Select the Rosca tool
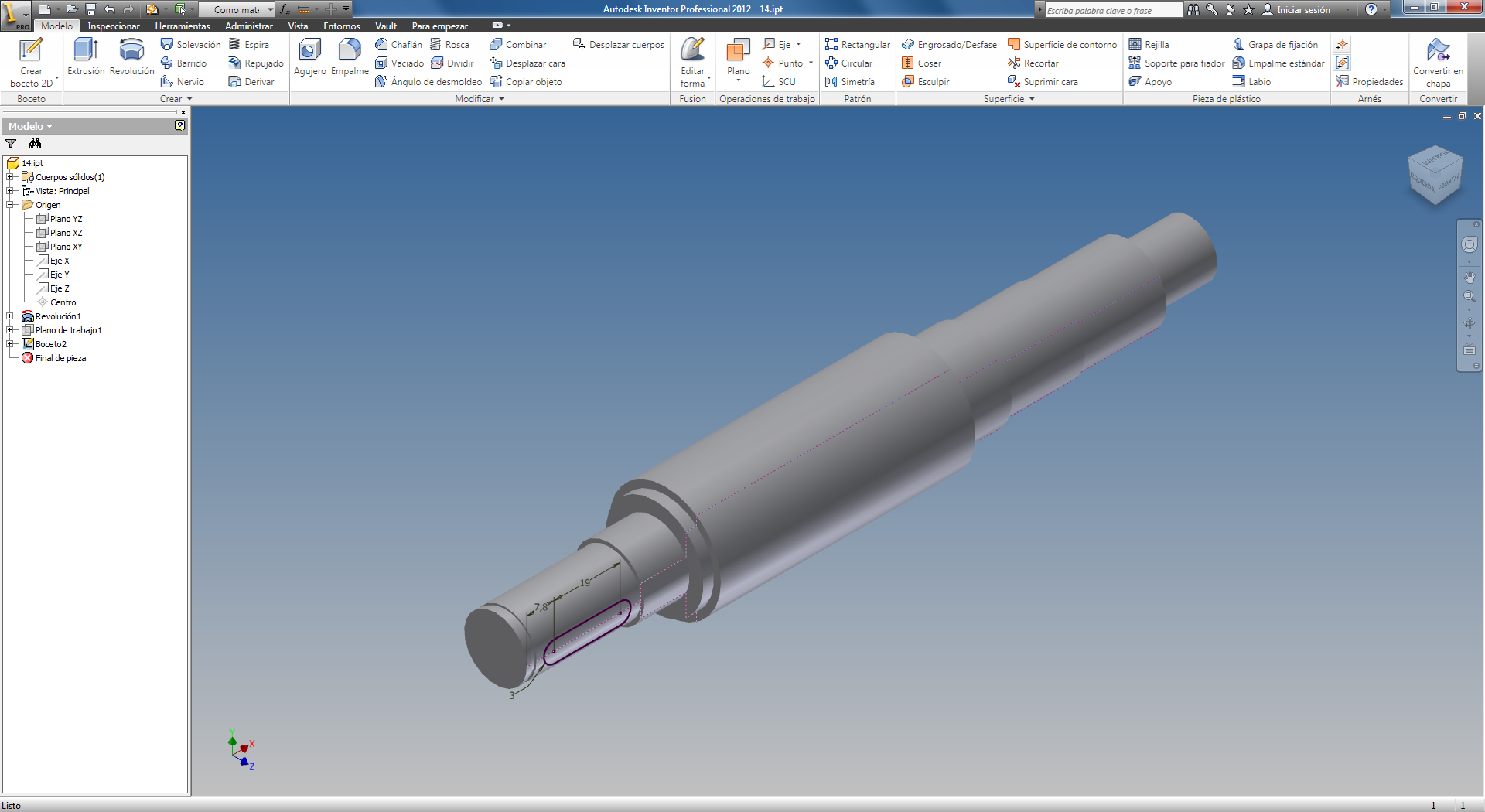The height and width of the screenshot is (812, 1485). tap(449, 45)
